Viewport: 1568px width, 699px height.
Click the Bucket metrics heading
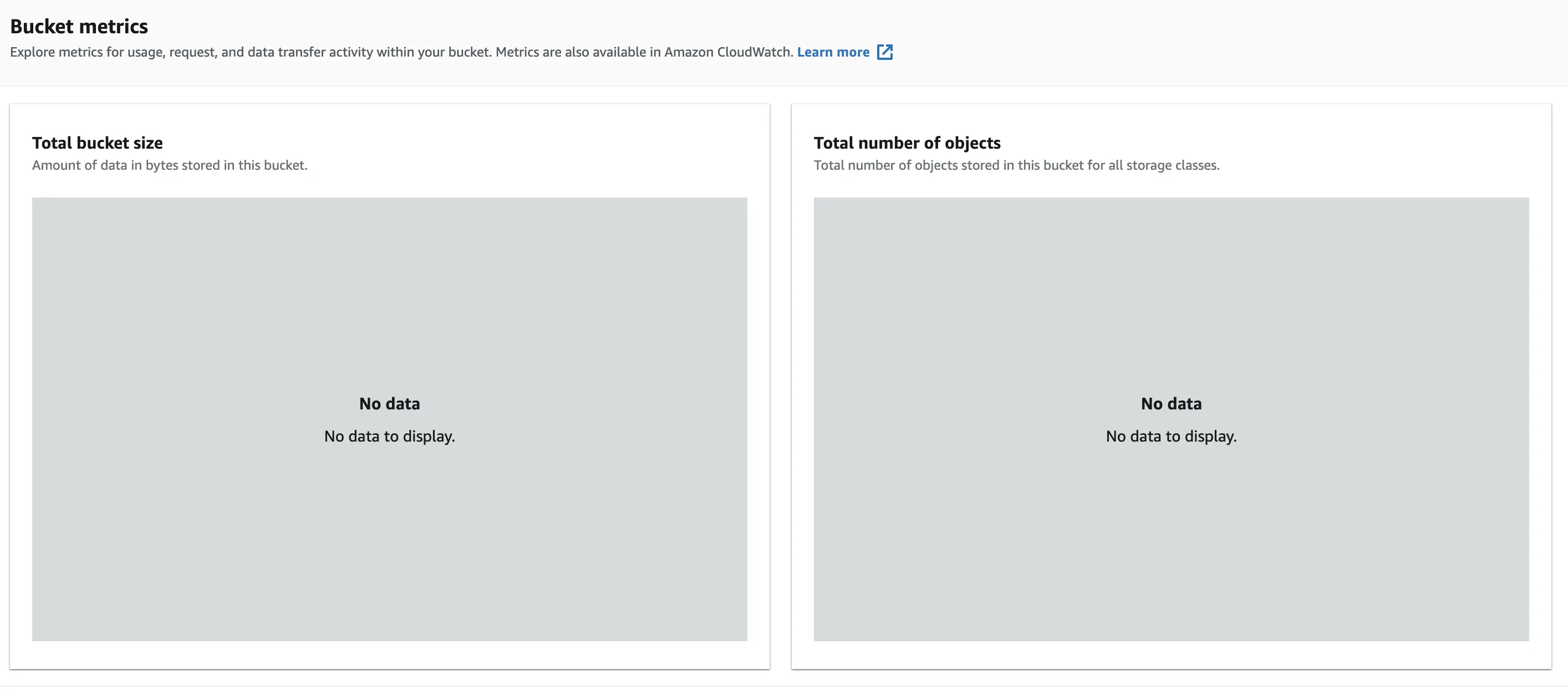[x=79, y=26]
